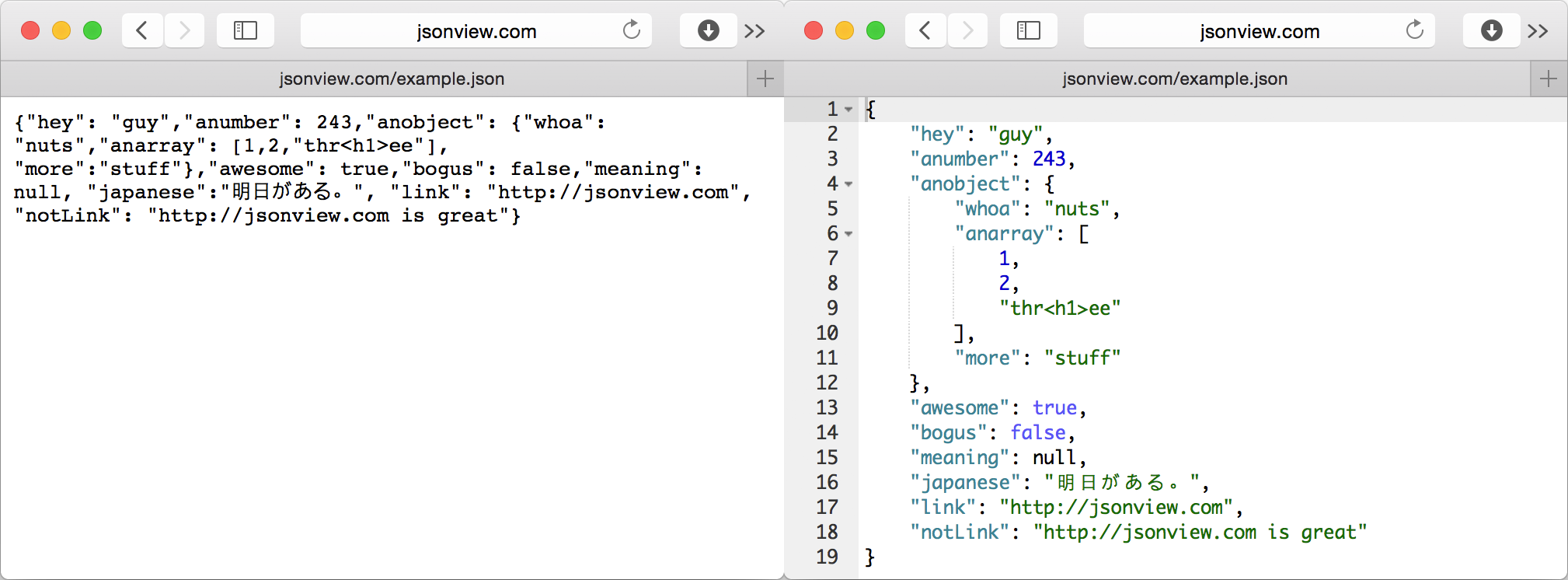Click the "japanese" key on line 16
Image resolution: width=1568 pixels, height=580 pixels.
(x=964, y=483)
